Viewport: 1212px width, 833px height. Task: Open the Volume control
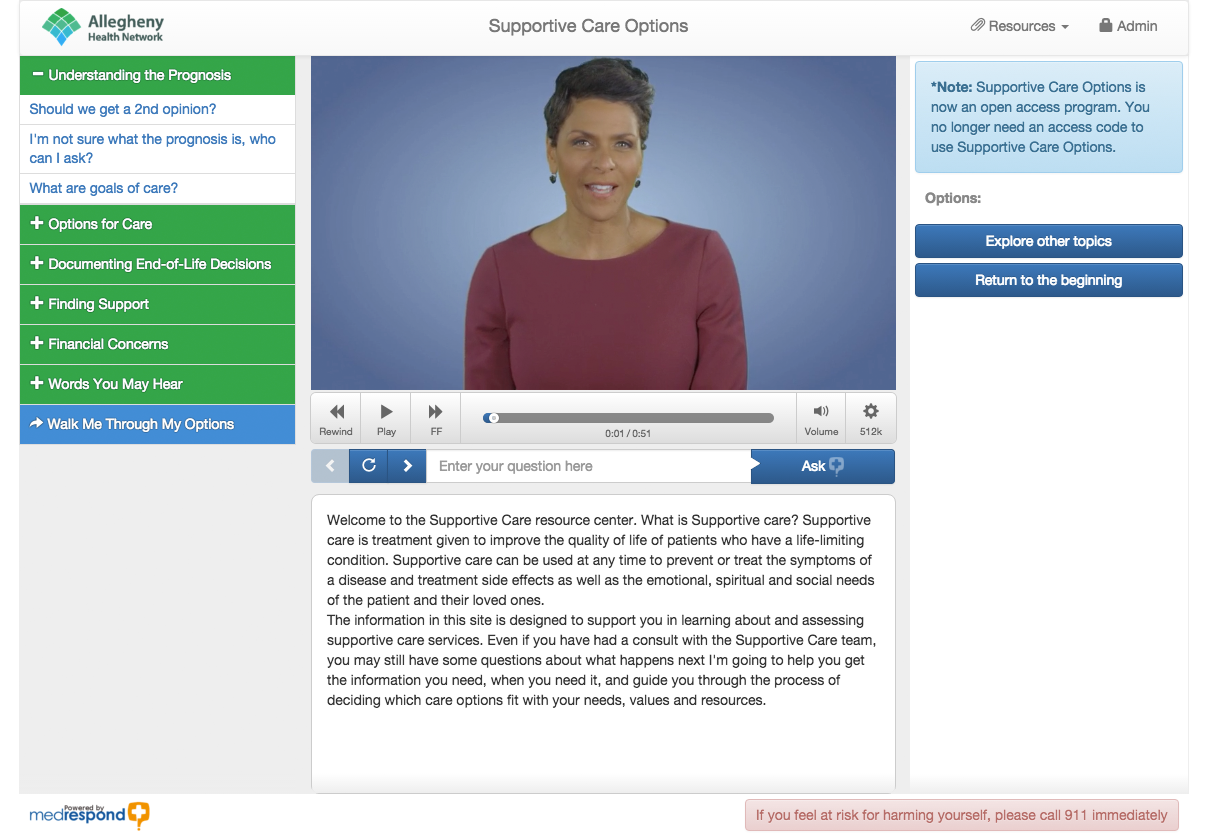click(x=821, y=418)
